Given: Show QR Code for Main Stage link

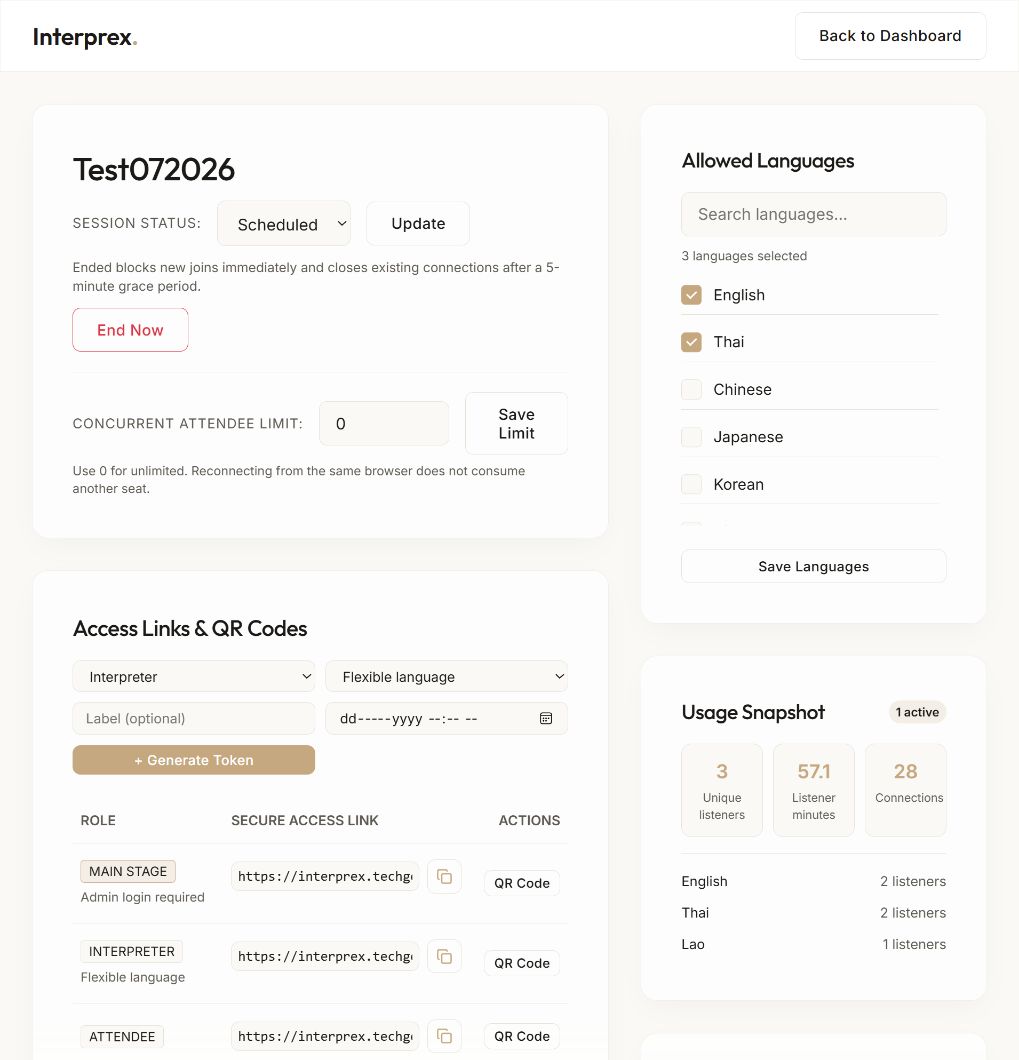Looking at the screenshot, I should [521, 883].
